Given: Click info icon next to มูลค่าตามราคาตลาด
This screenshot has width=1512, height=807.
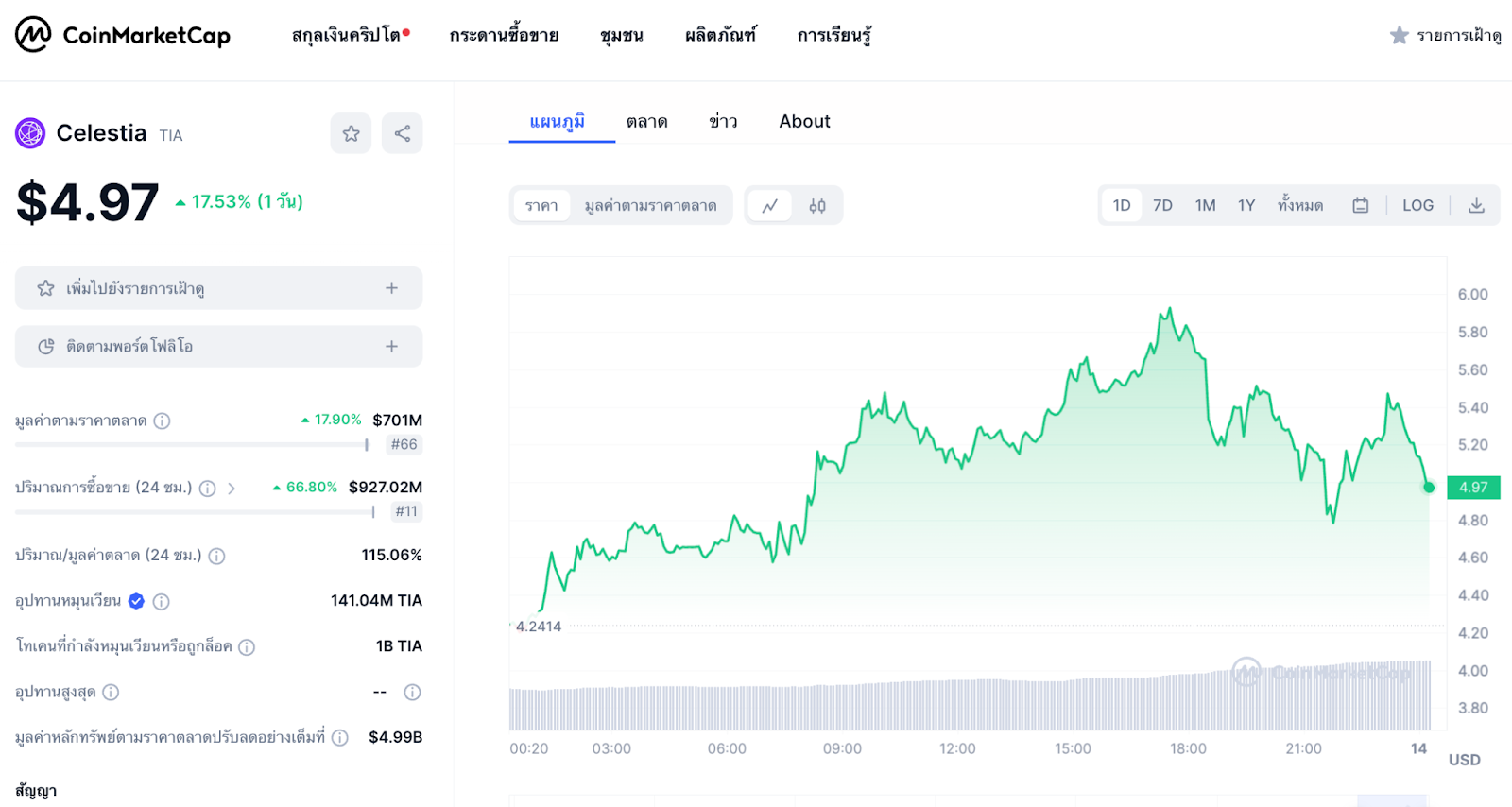Looking at the screenshot, I should coord(163,421).
